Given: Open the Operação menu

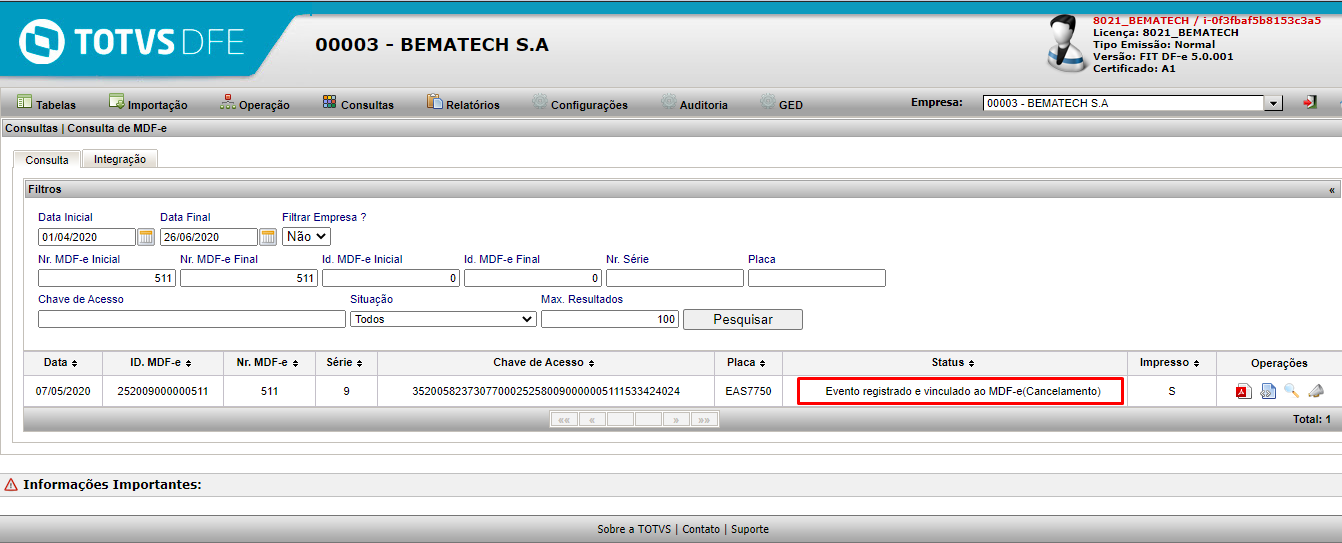Looking at the screenshot, I should (255, 103).
